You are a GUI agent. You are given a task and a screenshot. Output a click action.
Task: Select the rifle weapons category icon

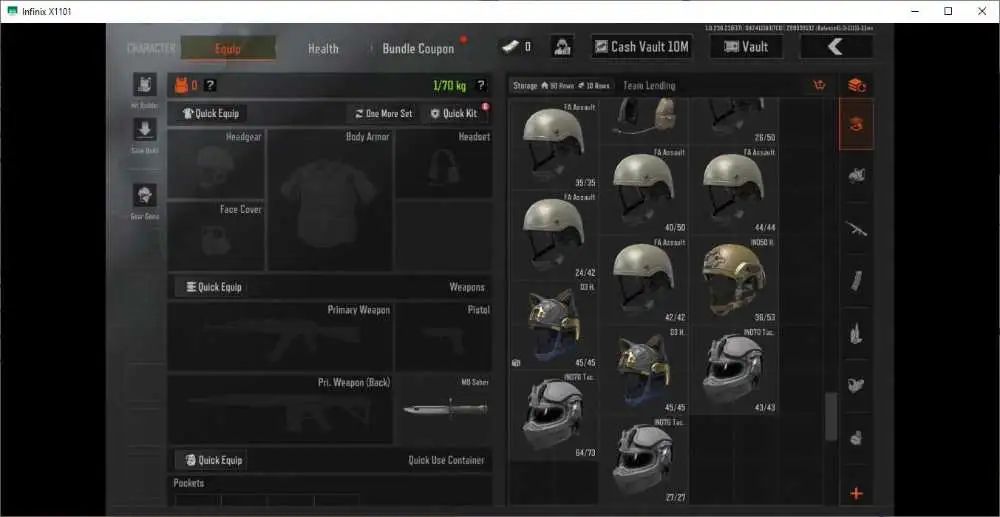(x=857, y=228)
